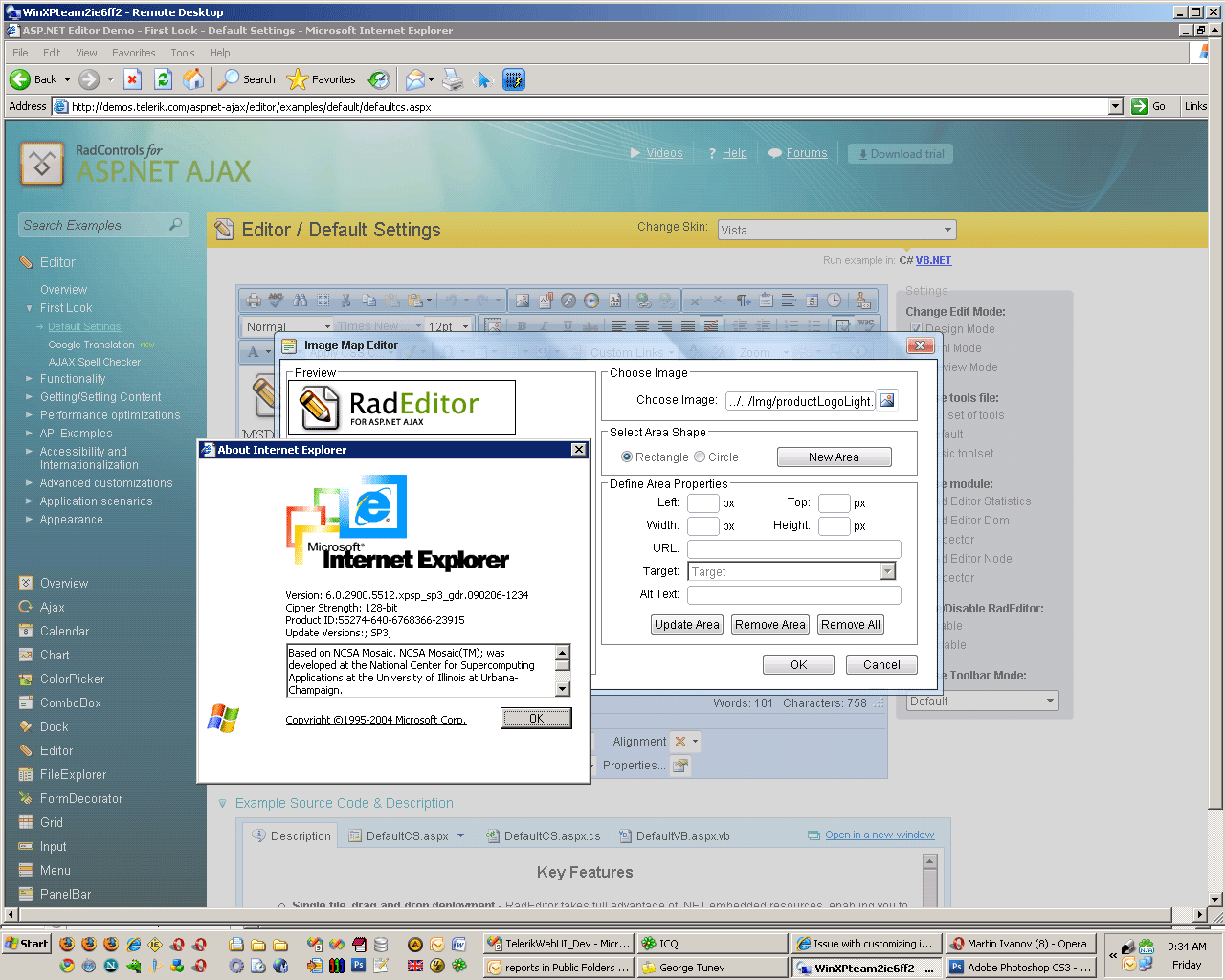Image resolution: width=1225 pixels, height=980 pixels.
Task: Click Cancel in Image Map Editor
Action: tap(881, 665)
